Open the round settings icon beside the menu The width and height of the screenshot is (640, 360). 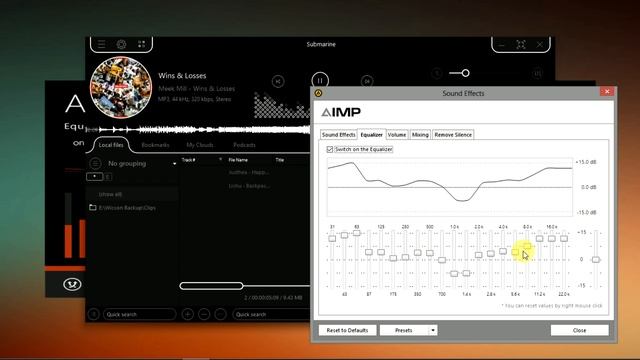pyautogui.click(x=121, y=44)
